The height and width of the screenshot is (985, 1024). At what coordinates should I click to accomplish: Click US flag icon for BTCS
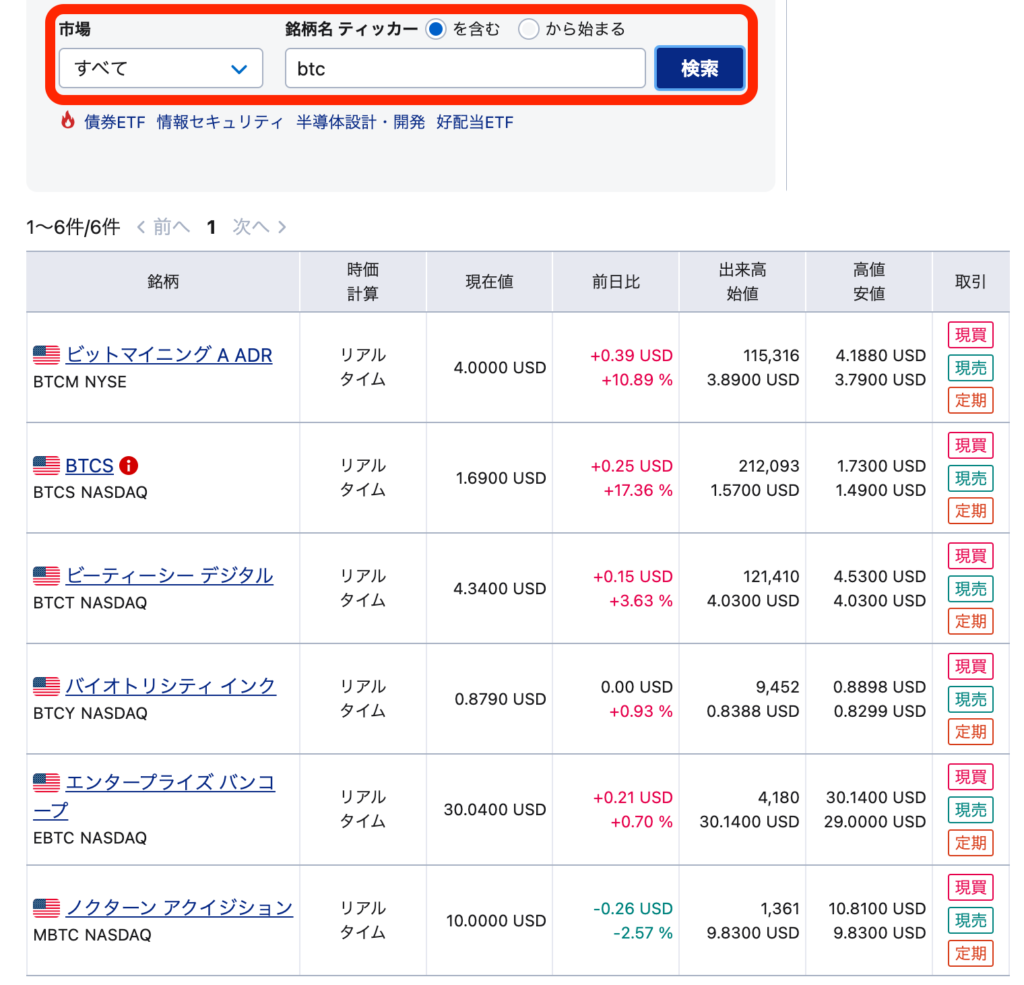(x=46, y=465)
